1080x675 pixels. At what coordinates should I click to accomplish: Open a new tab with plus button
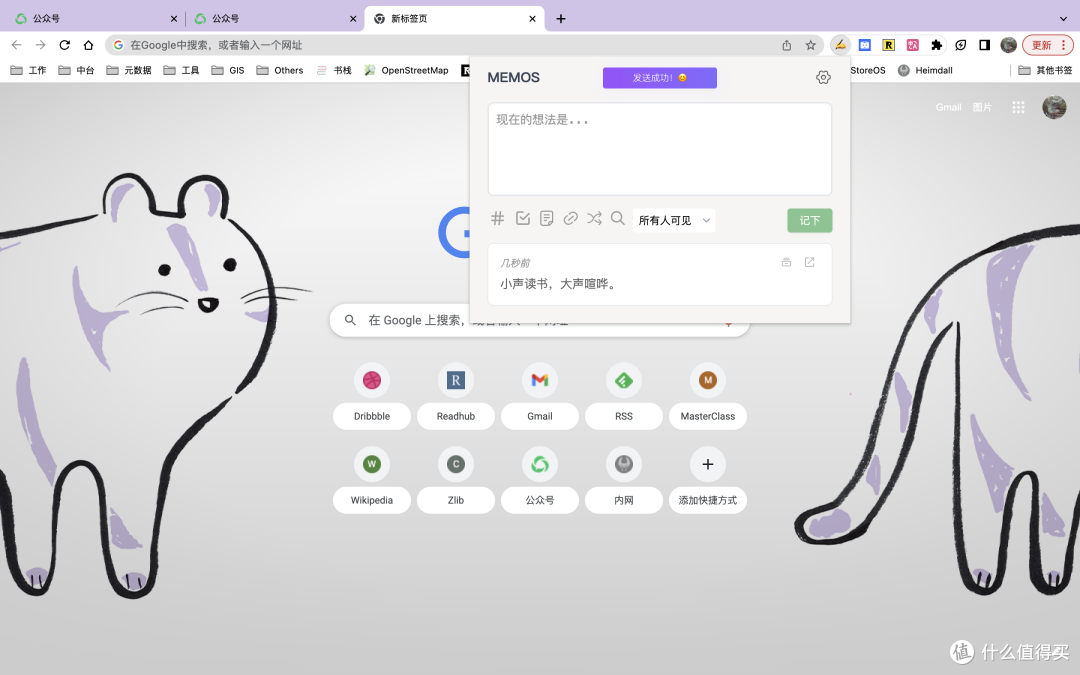pos(561,19)
